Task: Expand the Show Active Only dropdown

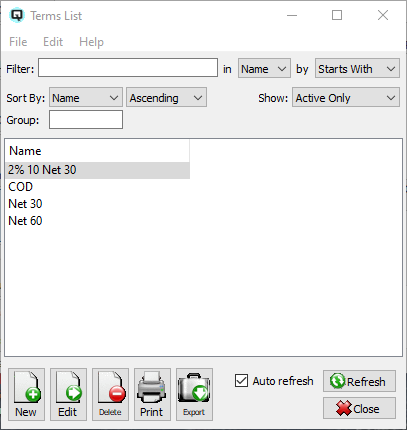Action: [x=346, y=97]
